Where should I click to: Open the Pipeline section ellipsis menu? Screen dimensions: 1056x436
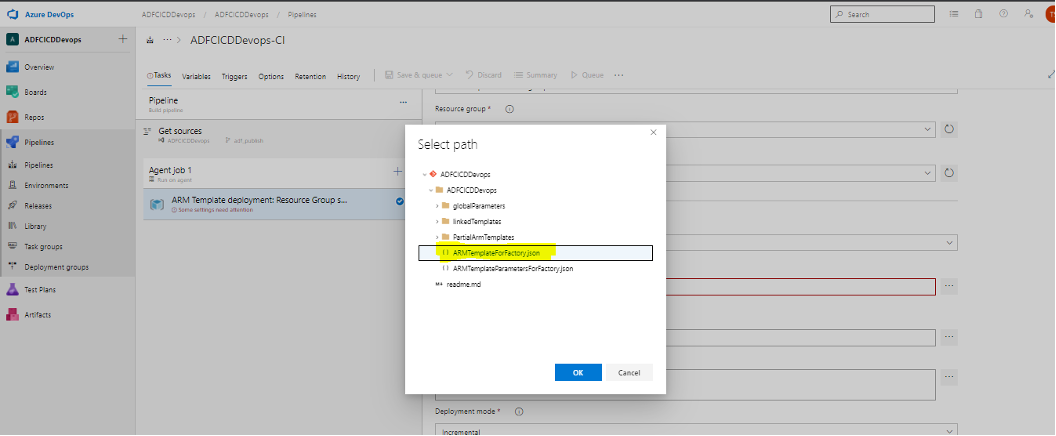point(403,102)
